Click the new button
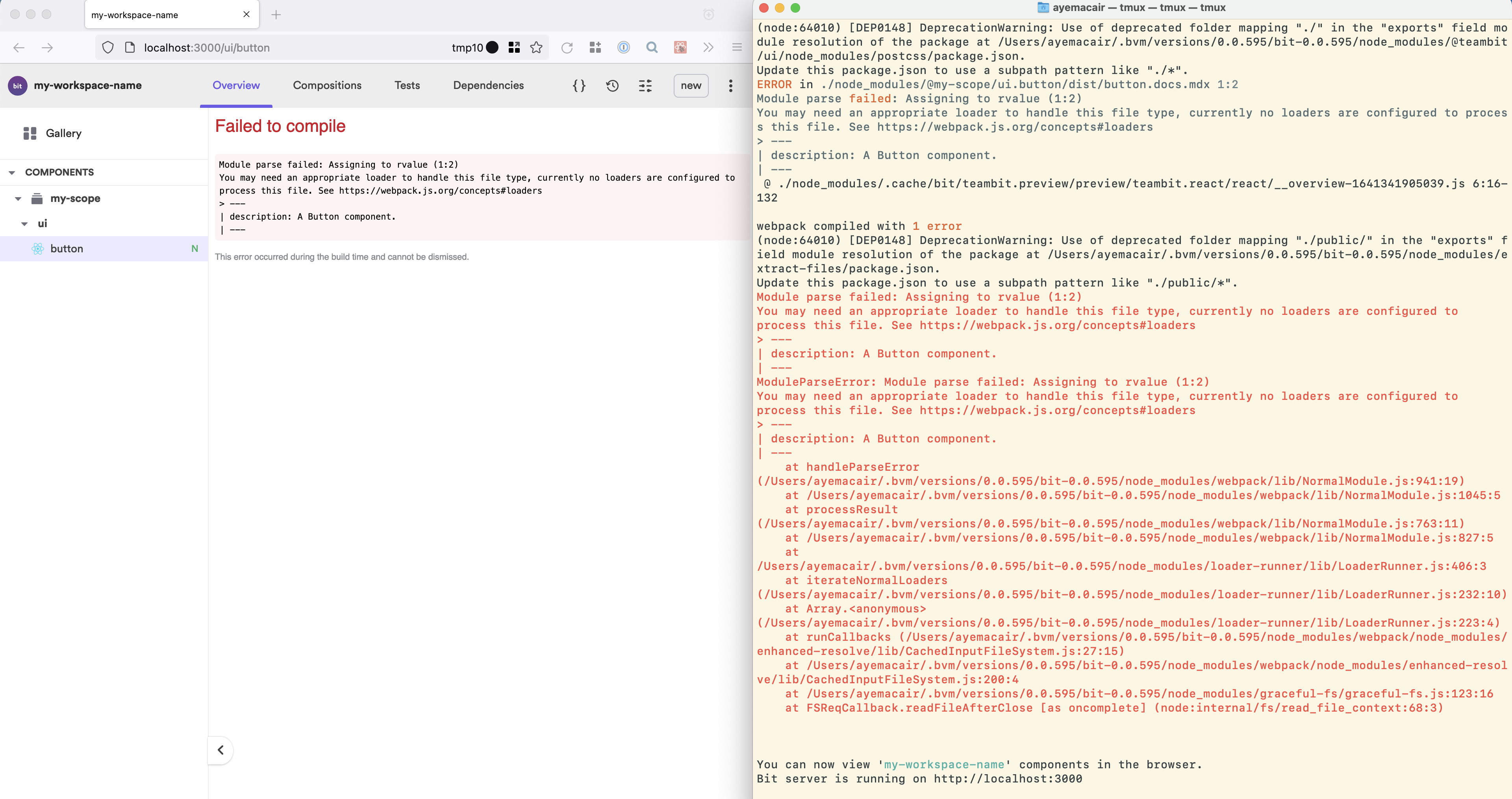 click(691, 86)
